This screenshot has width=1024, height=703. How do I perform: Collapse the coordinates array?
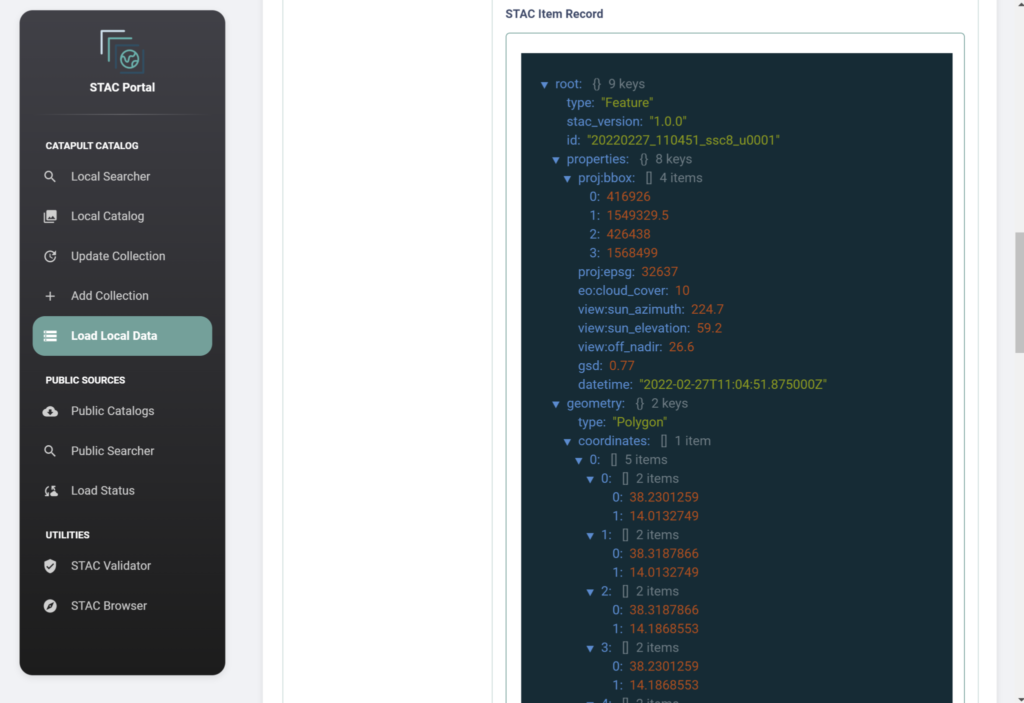pos(568,440)
